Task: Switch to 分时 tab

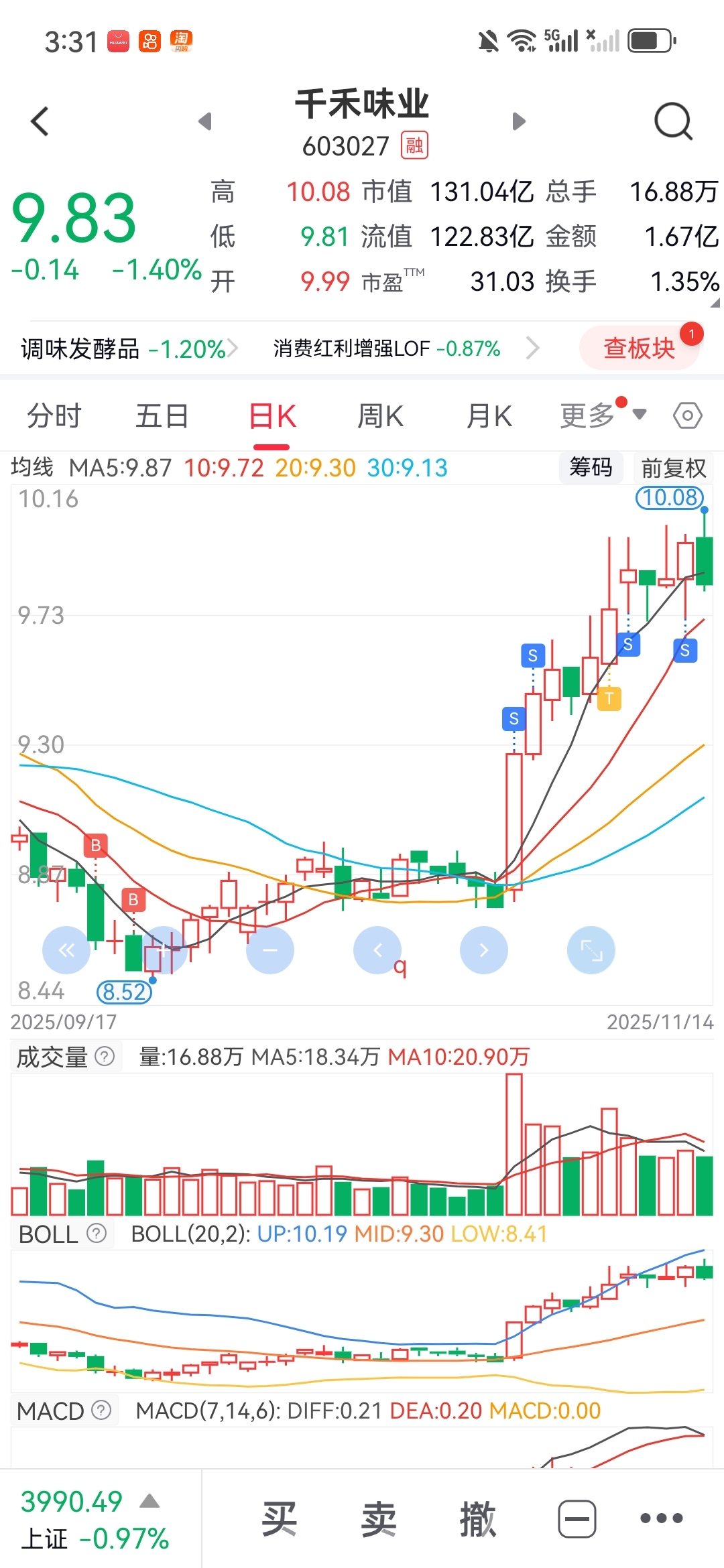Action: pos(54,416)
